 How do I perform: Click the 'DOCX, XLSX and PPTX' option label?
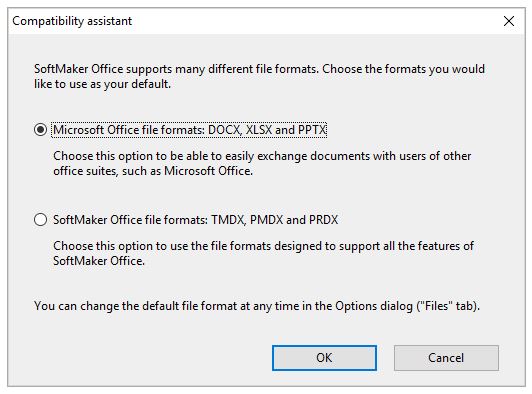[189, 130]
